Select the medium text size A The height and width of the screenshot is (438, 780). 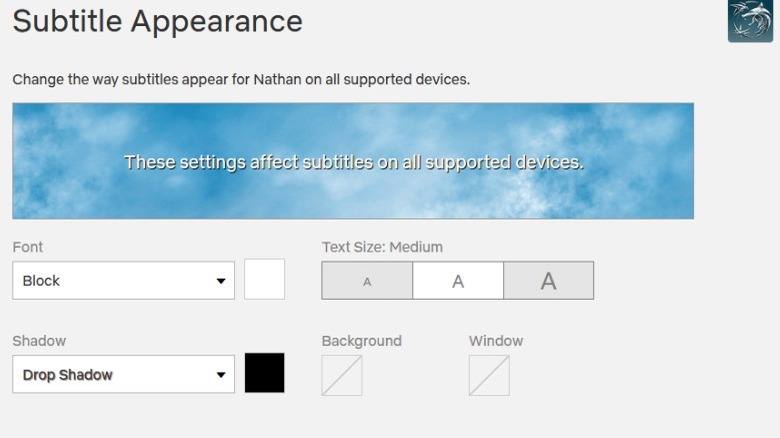(x=458, y=281)
